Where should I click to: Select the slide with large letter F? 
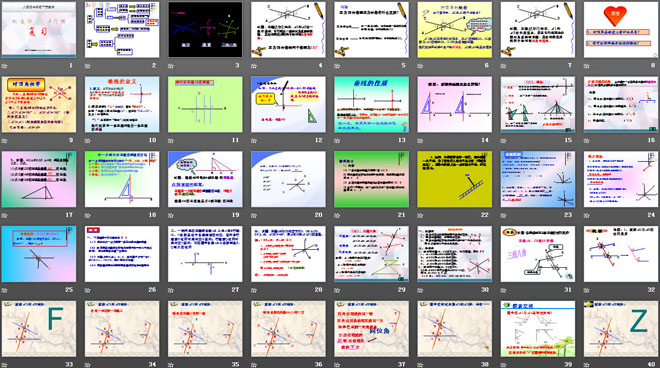[x=39, y=329]
